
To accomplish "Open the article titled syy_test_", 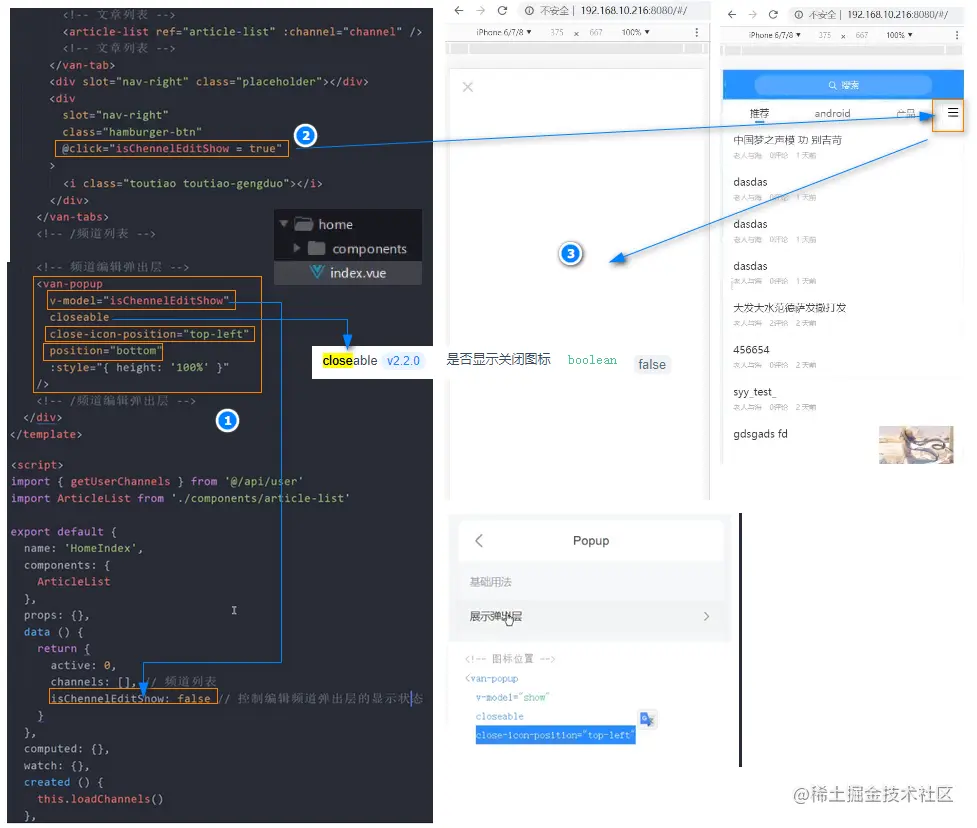I will coord(755,392).
